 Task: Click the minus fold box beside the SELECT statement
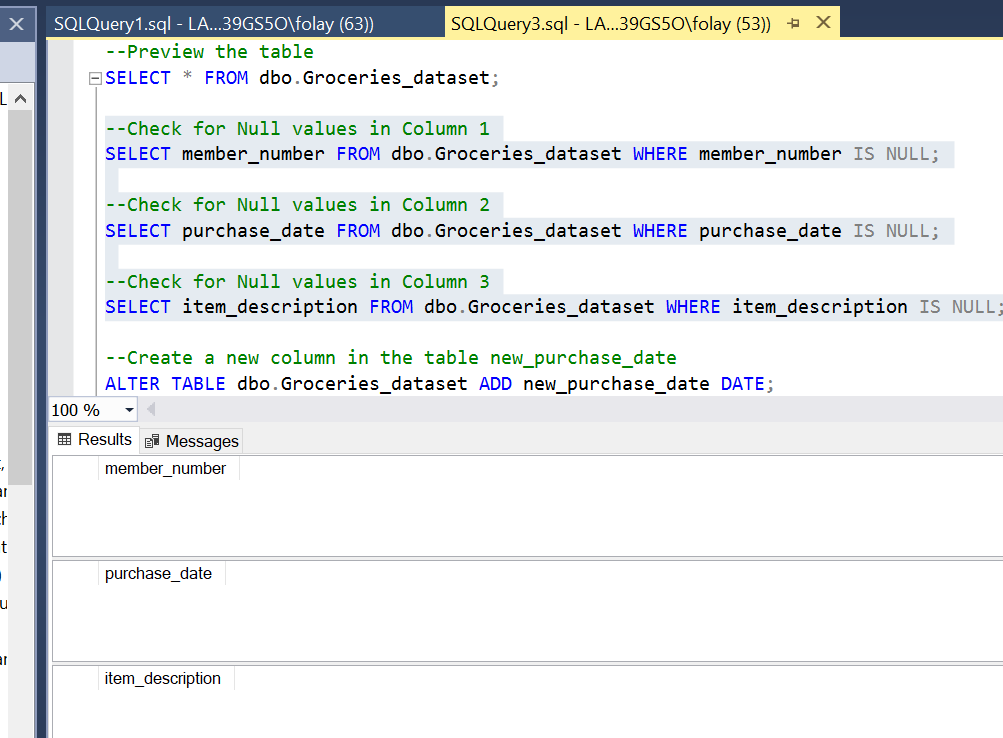tap(93, 77)
